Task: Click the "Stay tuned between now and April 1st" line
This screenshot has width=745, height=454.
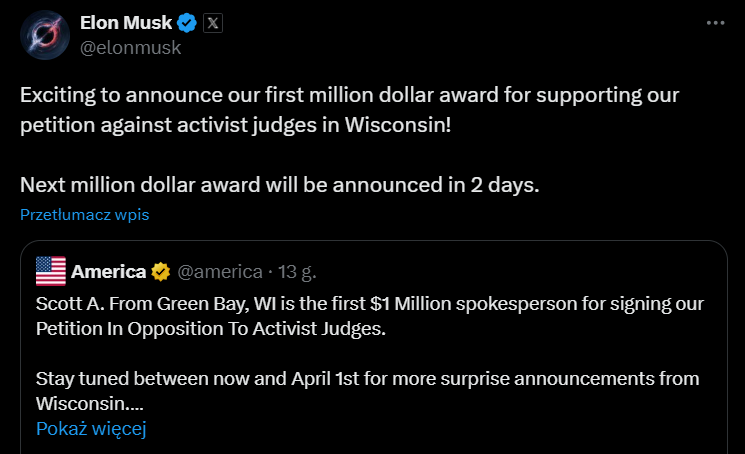Action: (x=367, y=379)
